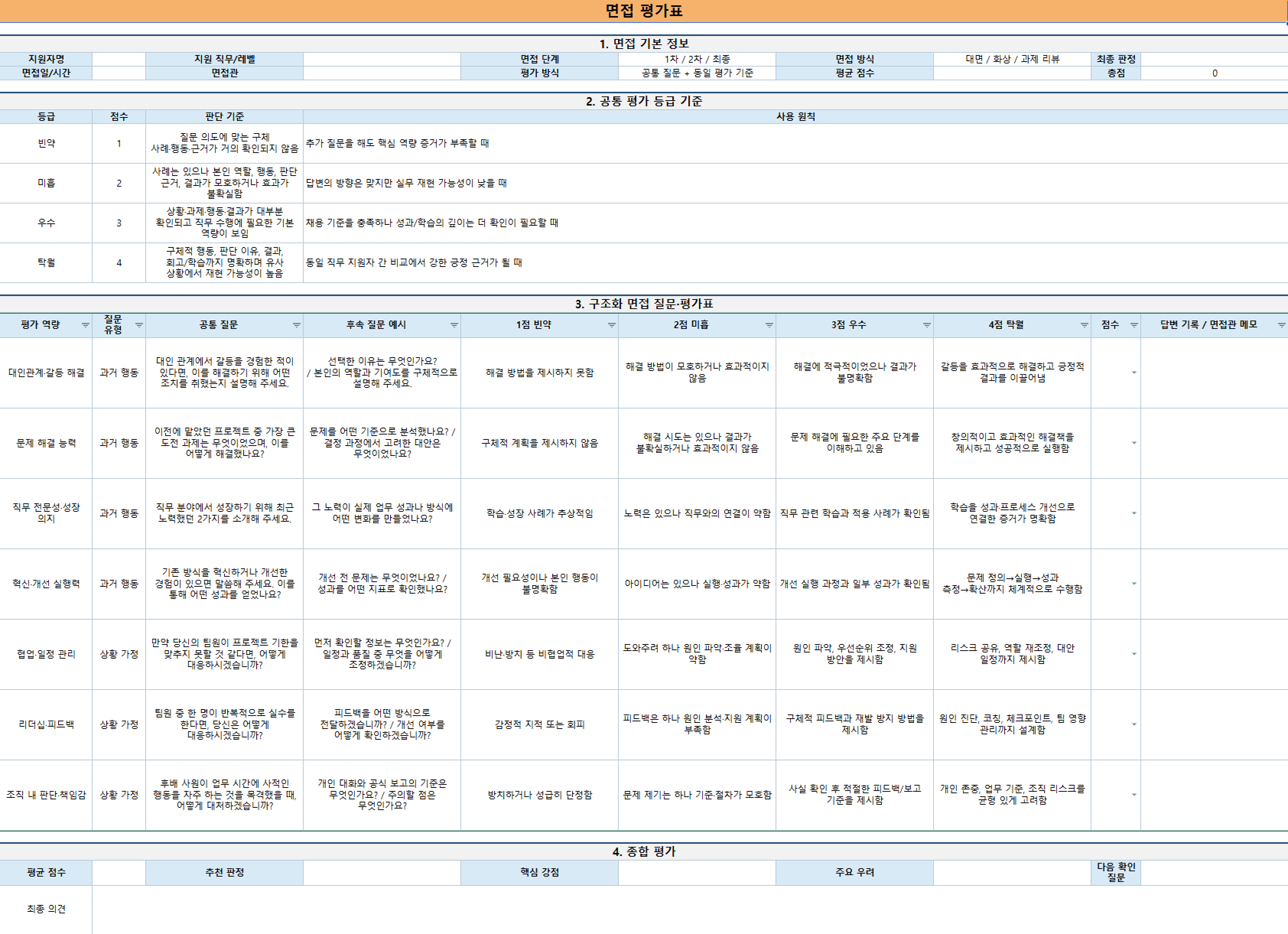Click the 판단 기준 column header
This screenshot has width=1288, height=934.
click(224, 117)
